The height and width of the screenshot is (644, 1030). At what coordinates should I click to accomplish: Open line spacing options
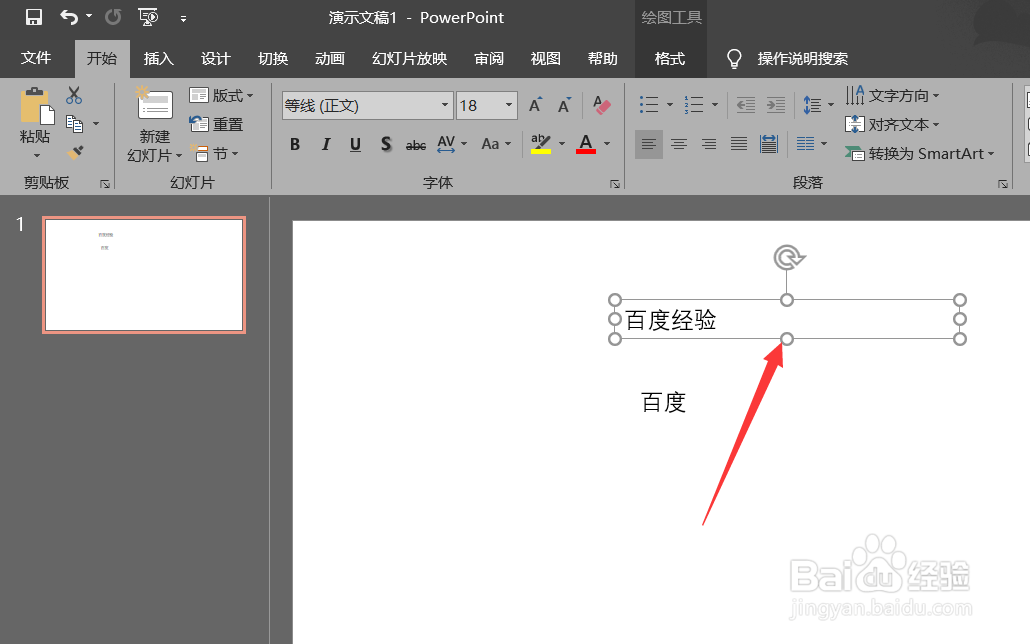(818, 104)
